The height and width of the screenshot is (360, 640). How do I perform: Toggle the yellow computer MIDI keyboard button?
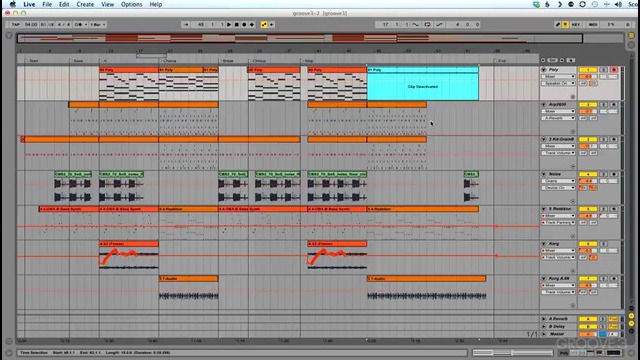(x=565, y=24)
